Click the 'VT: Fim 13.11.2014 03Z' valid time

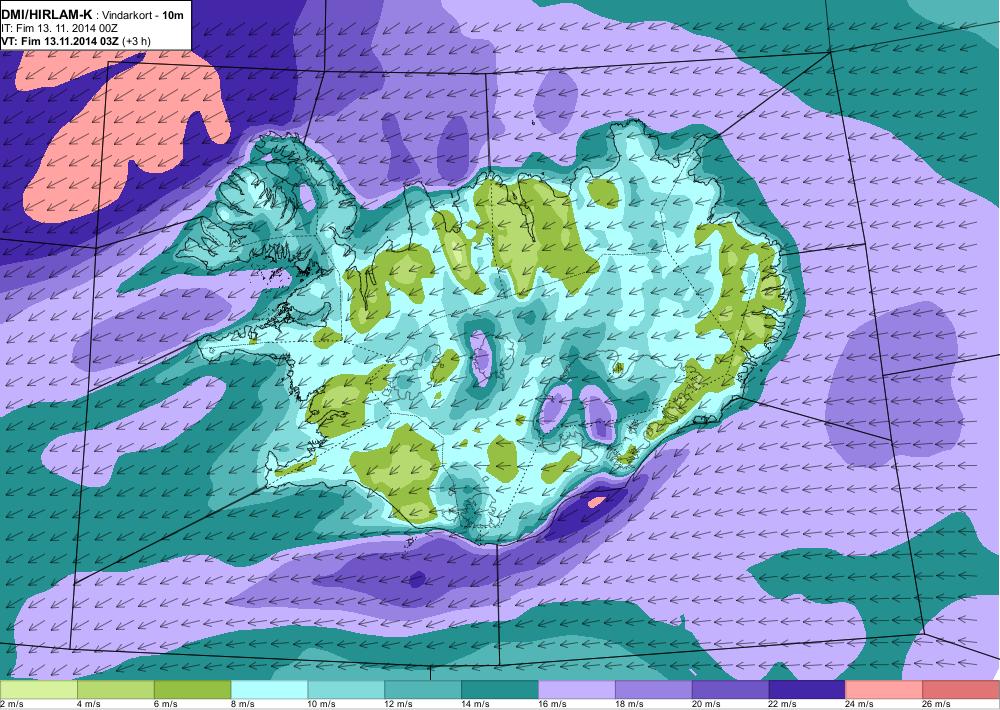[59, 41]
